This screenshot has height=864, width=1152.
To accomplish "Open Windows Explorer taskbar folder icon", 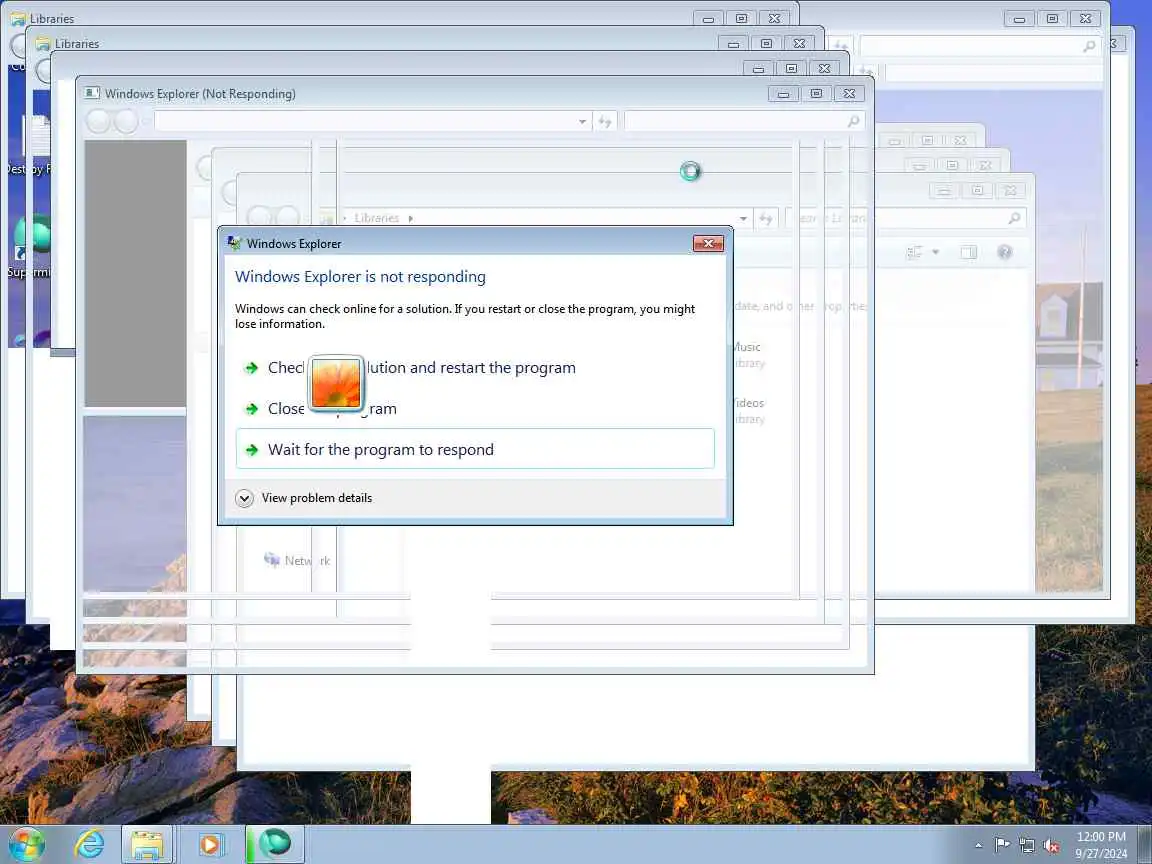I will pos(147,844).
